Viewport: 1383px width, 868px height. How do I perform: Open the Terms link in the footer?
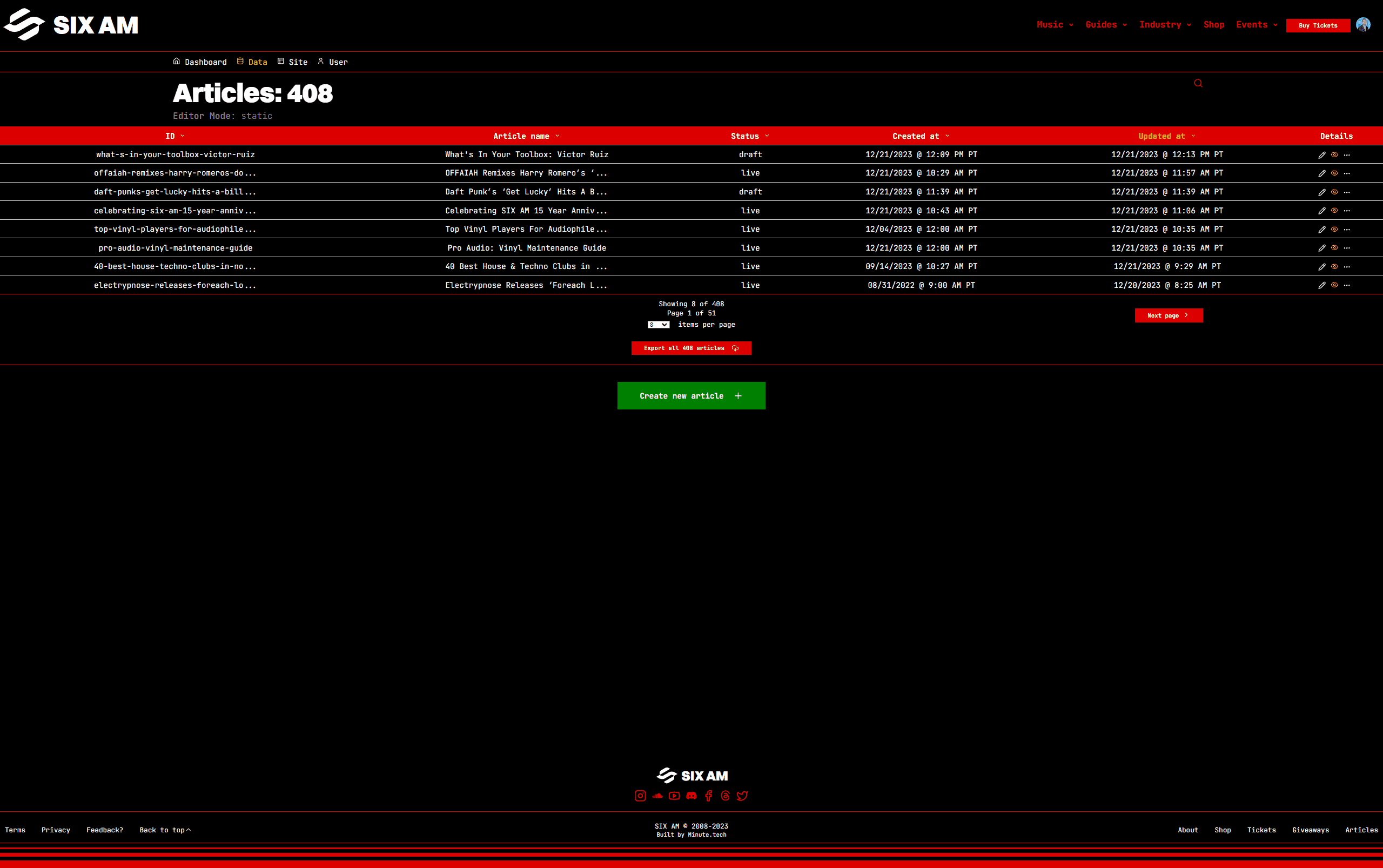click(15, 830)
